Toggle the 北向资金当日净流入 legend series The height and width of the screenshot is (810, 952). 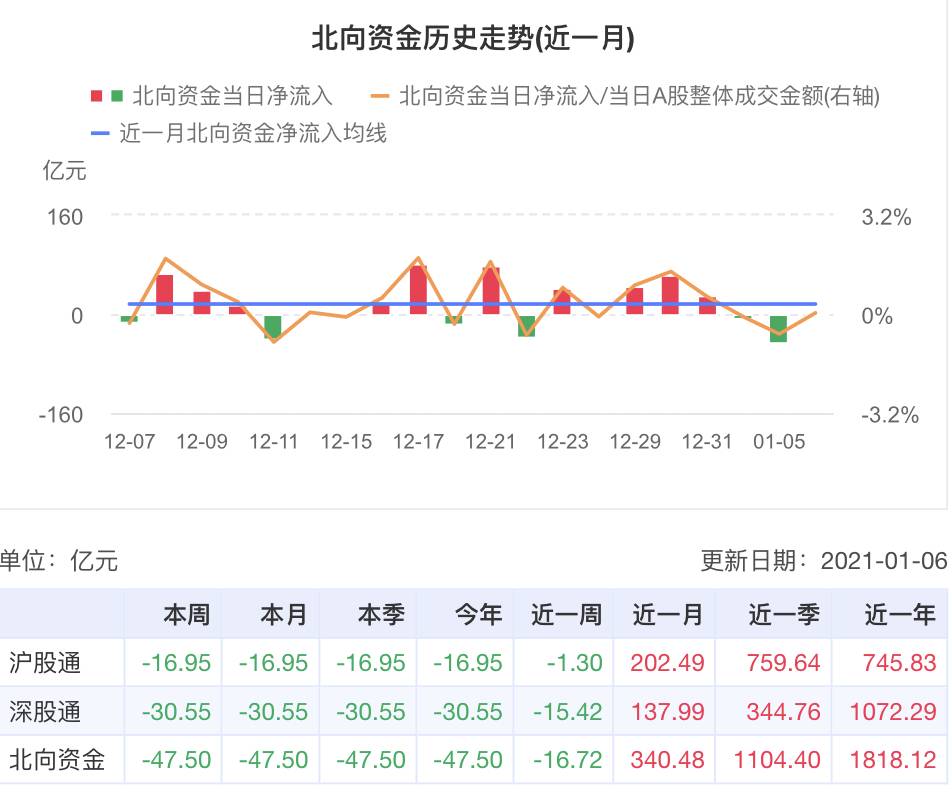click(x=232, y=97)
